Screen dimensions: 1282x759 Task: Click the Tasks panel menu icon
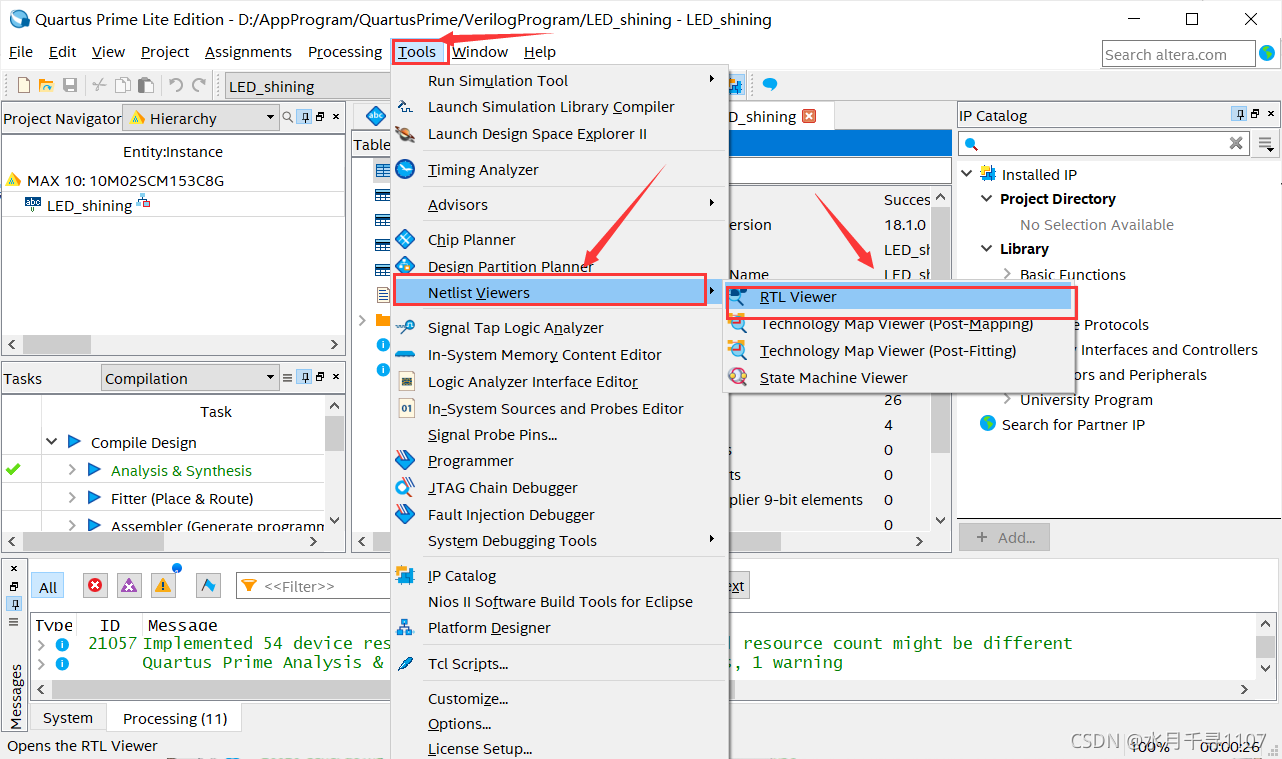pos(288,377)
